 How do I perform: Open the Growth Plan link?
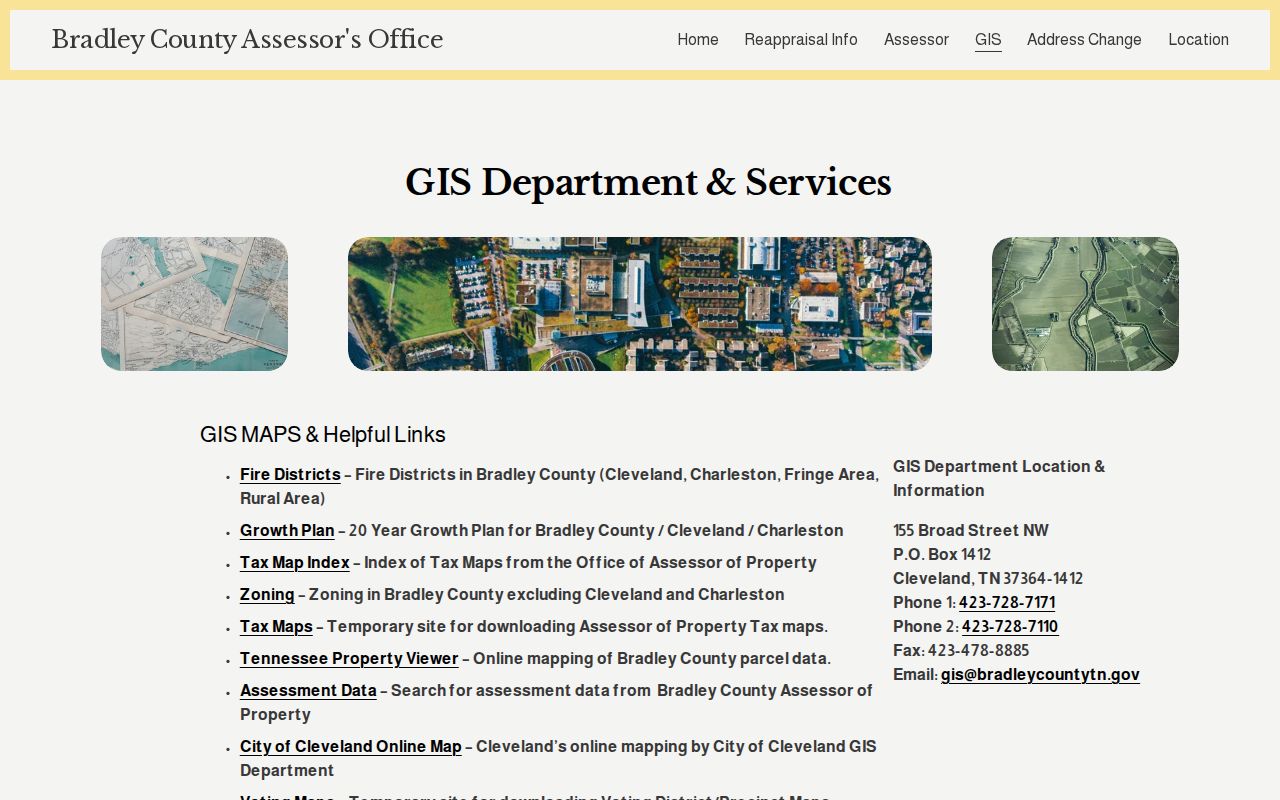[x=287, y=531]
